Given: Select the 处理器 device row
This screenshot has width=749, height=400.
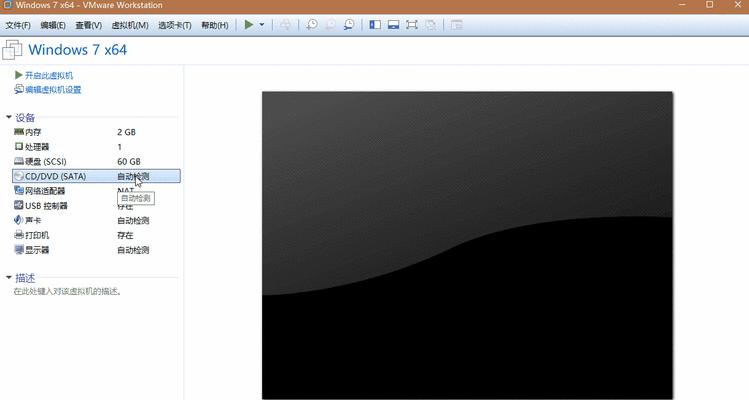Looking at the screenshot, I should (96, 147).
